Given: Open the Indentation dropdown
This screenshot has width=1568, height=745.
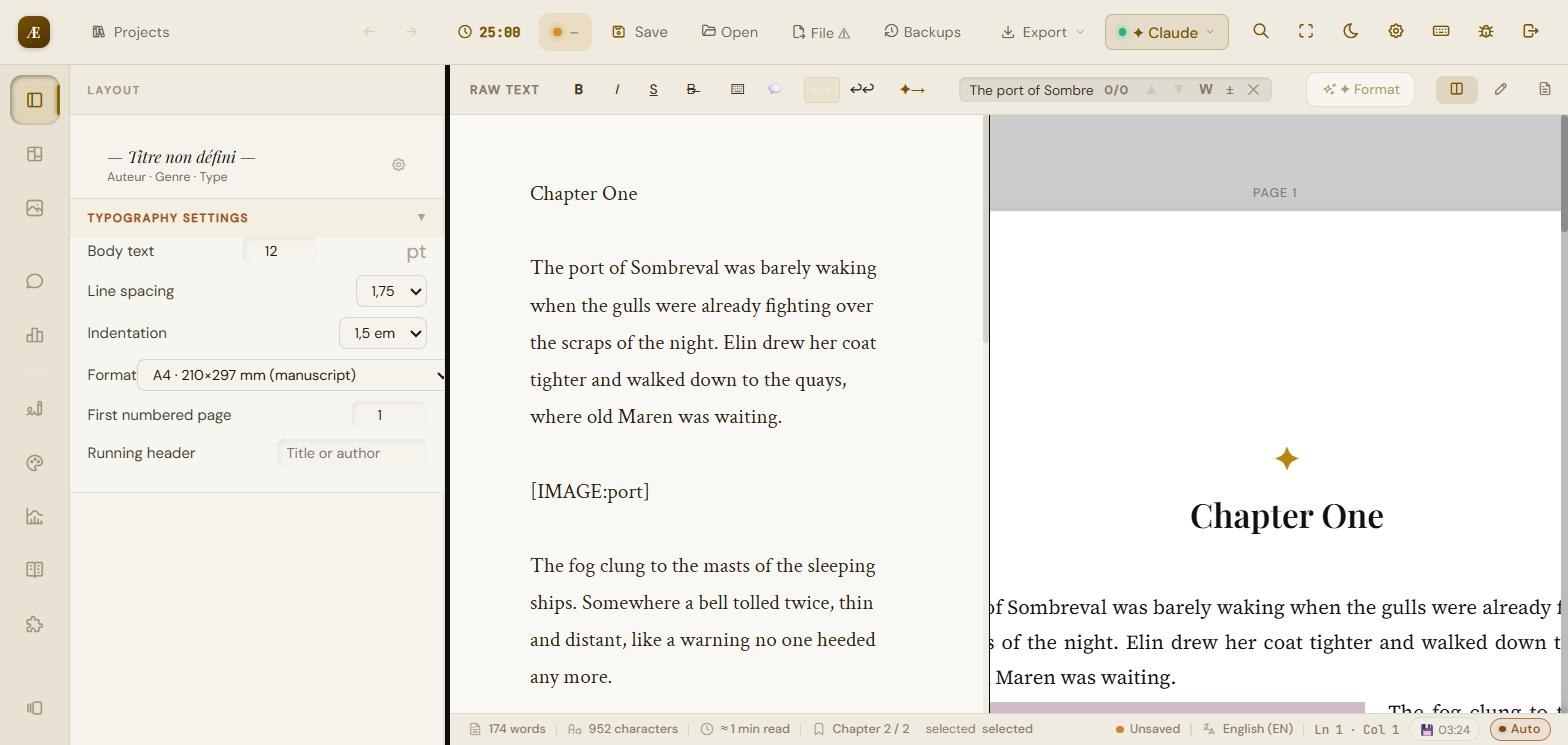Looking at the screenshot, I should (383, 333).
